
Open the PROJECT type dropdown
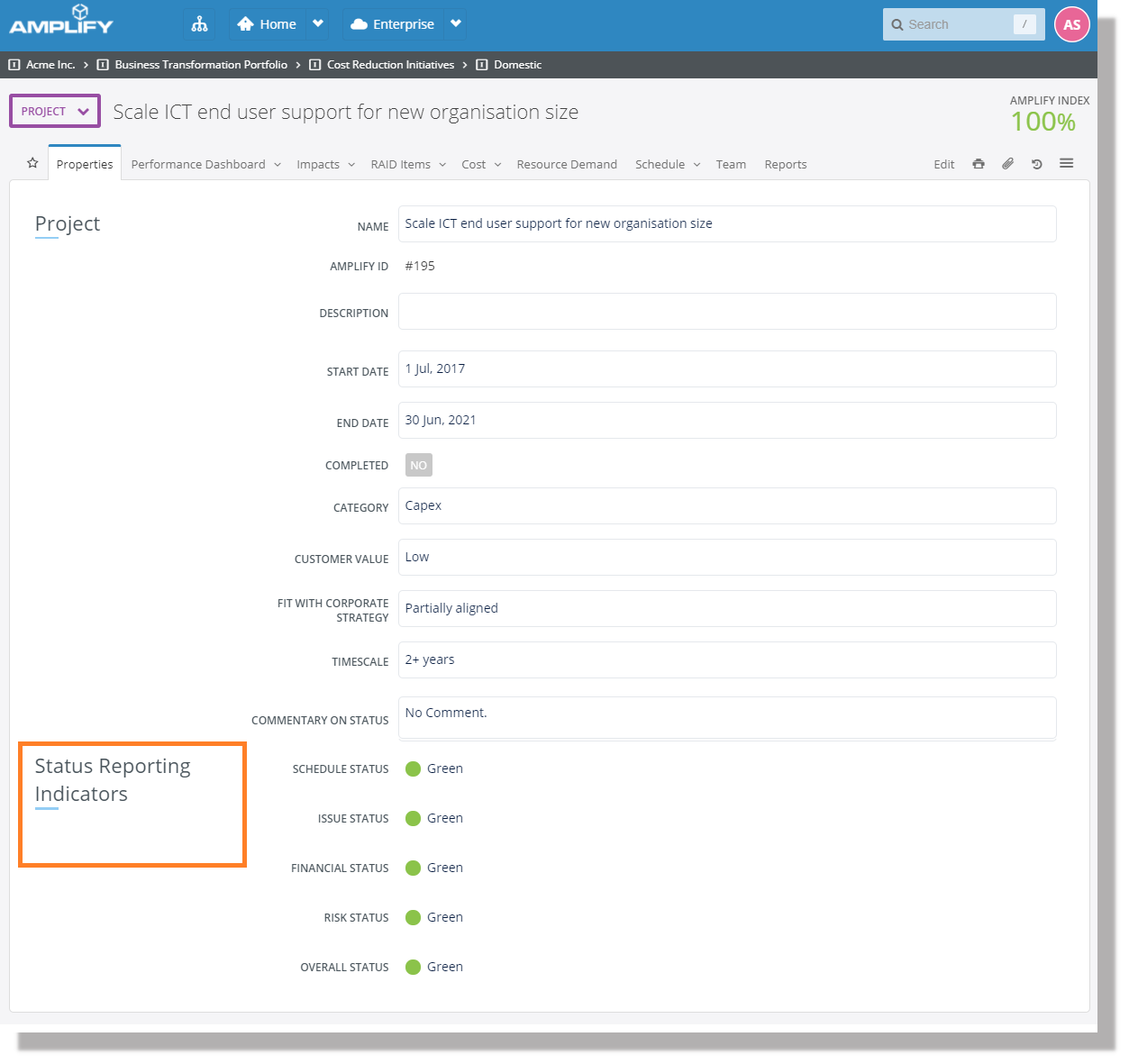55,111
